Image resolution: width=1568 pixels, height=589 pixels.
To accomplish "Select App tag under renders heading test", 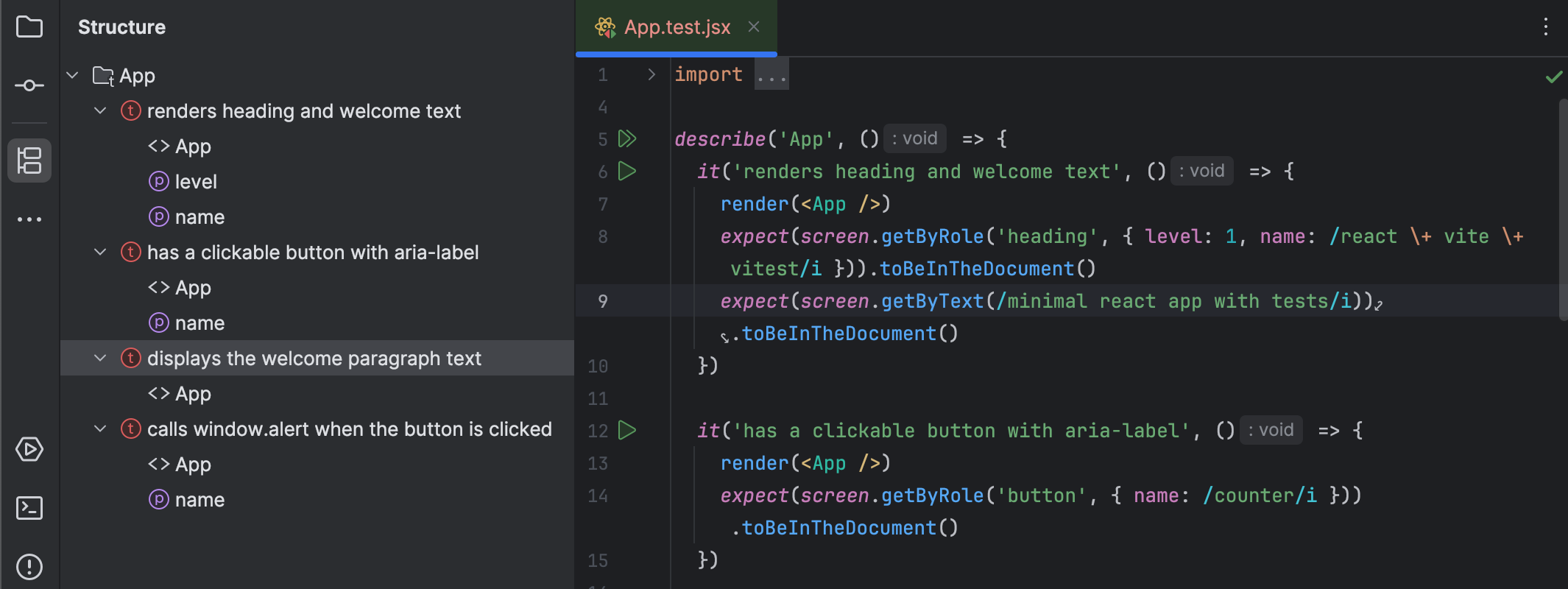I will point(193,147).
